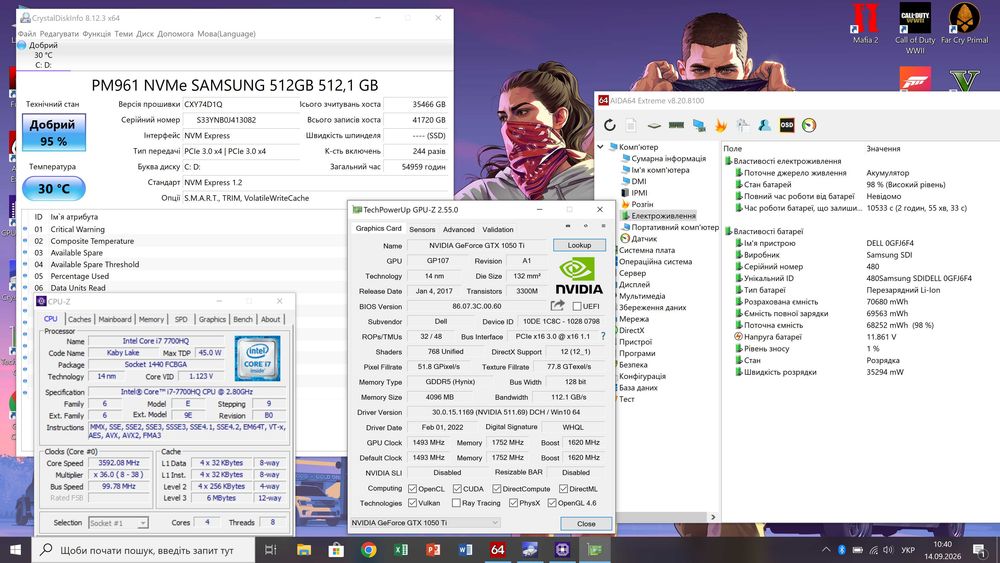
Task: Toggle the PhysX checkbox
Action: point(513,502)
